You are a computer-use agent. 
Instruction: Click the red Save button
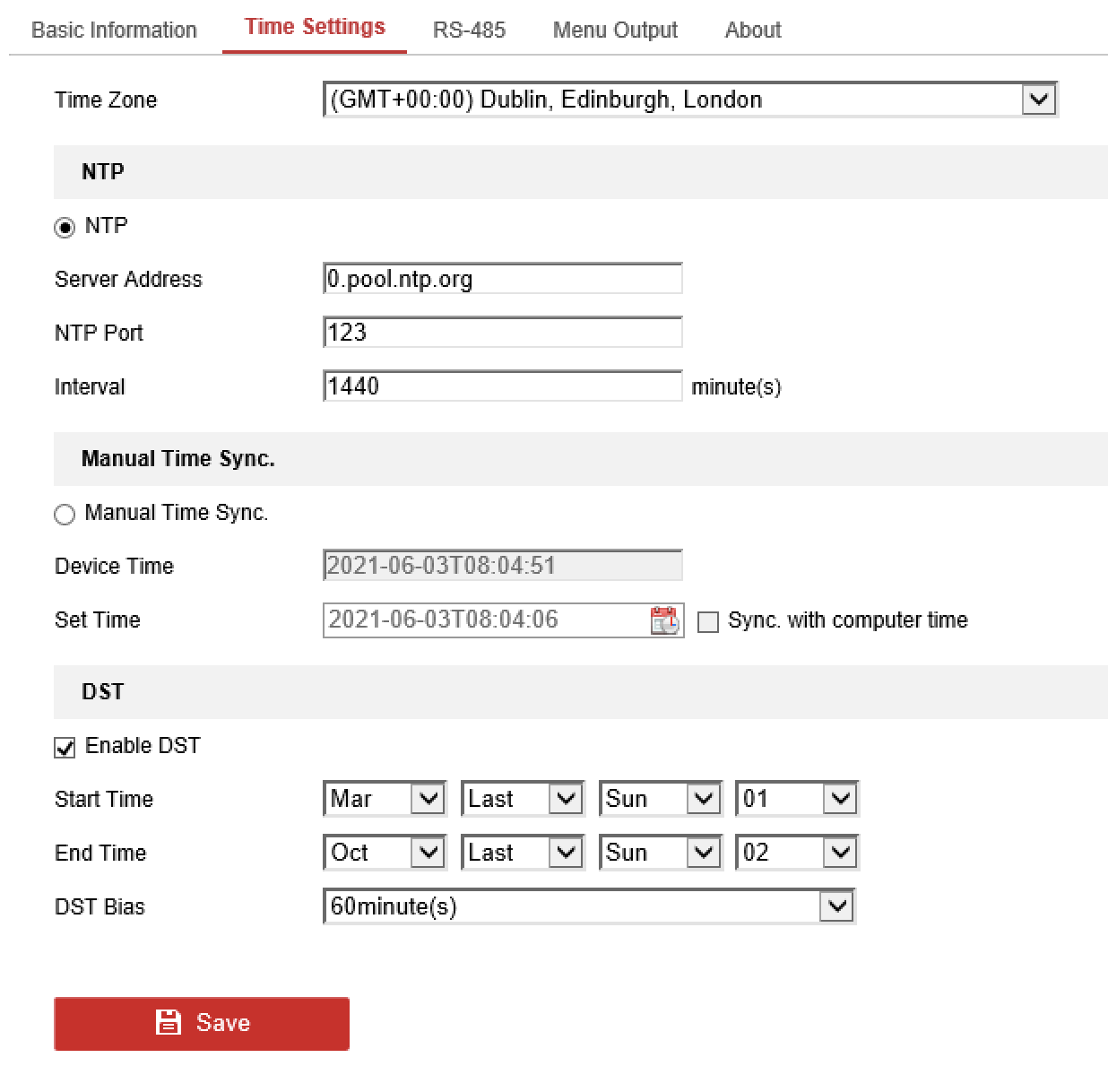coord(202,1023)
